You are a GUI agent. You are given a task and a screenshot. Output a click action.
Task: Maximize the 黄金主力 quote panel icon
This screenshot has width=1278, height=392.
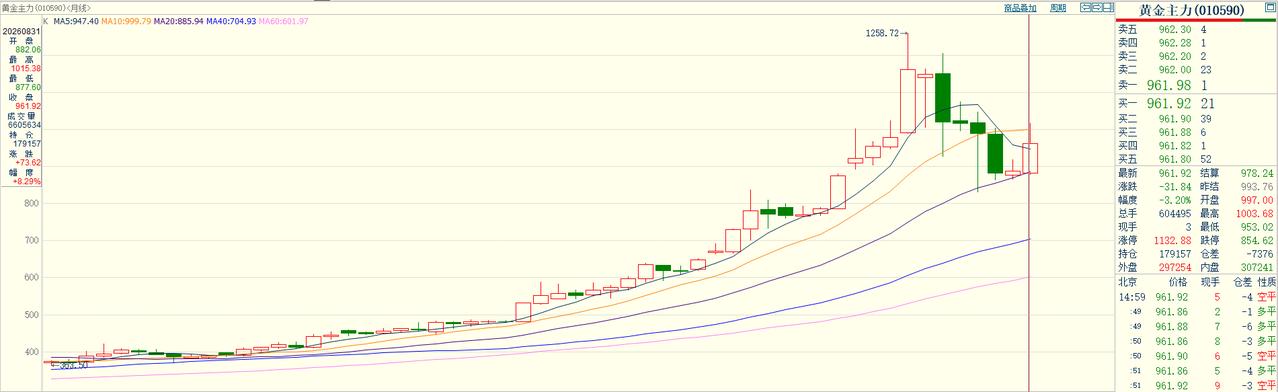pyautogui.click(x=1269, y=7)
